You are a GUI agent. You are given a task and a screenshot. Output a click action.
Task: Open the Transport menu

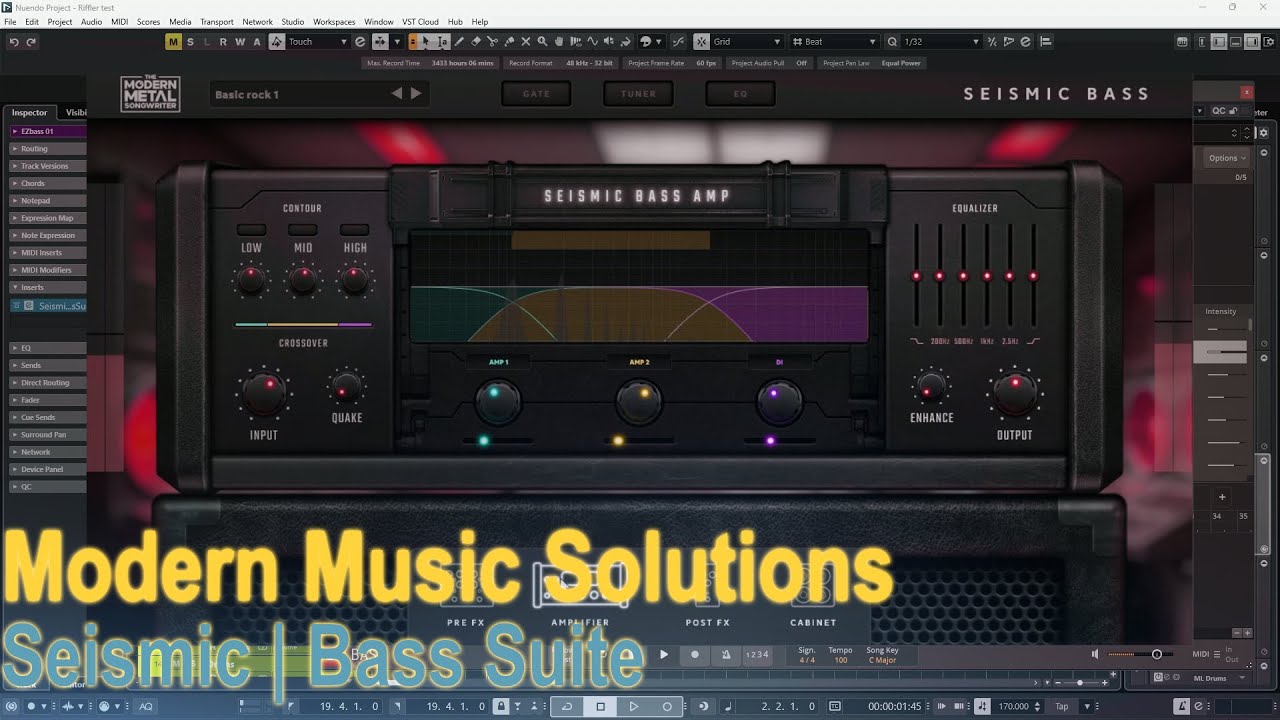point(216,22)
